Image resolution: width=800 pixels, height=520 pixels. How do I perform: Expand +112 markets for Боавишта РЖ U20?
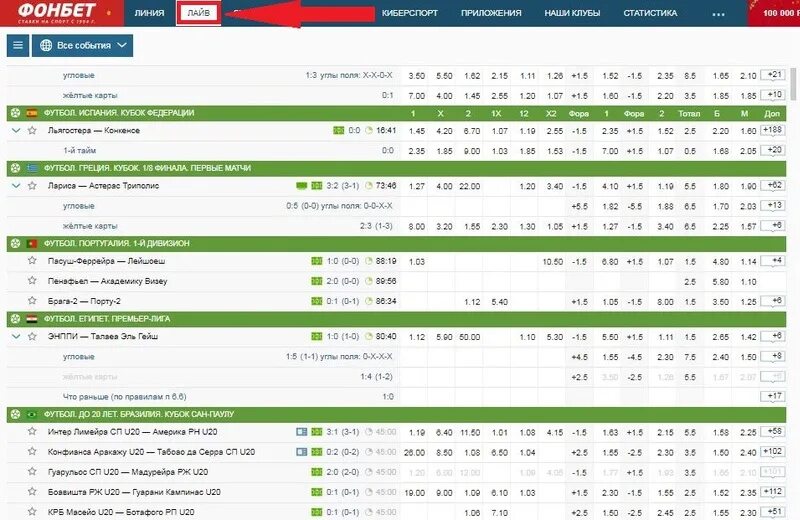pyautogui.click(x=772, y=492)
